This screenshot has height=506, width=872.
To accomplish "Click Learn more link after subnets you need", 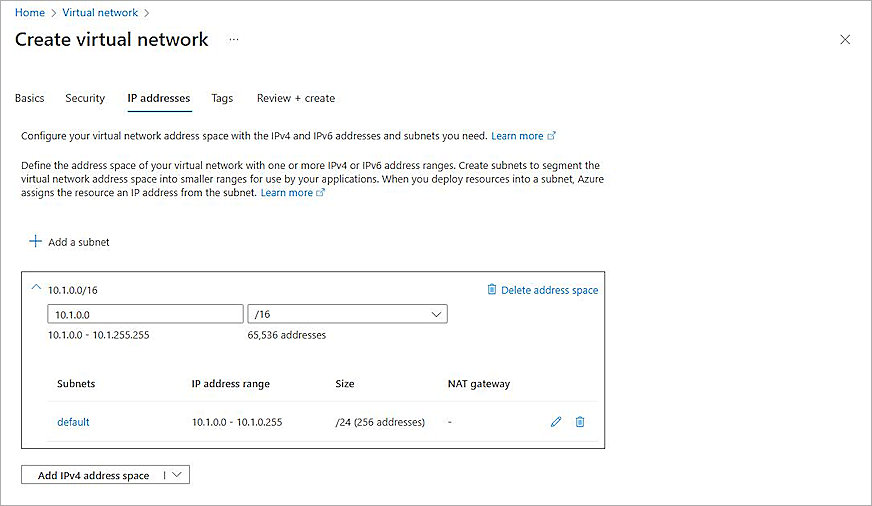I will 517,136.
